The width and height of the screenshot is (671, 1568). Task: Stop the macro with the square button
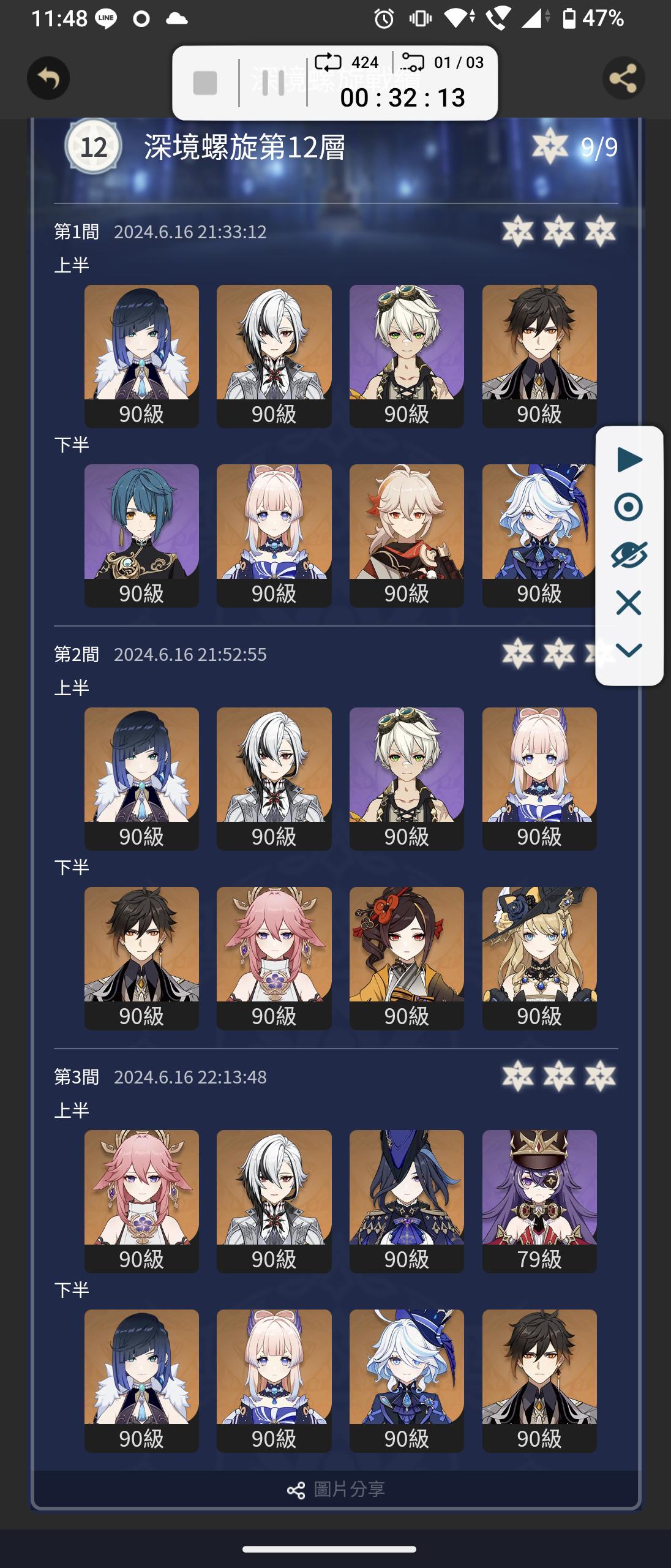pos(205,83)
